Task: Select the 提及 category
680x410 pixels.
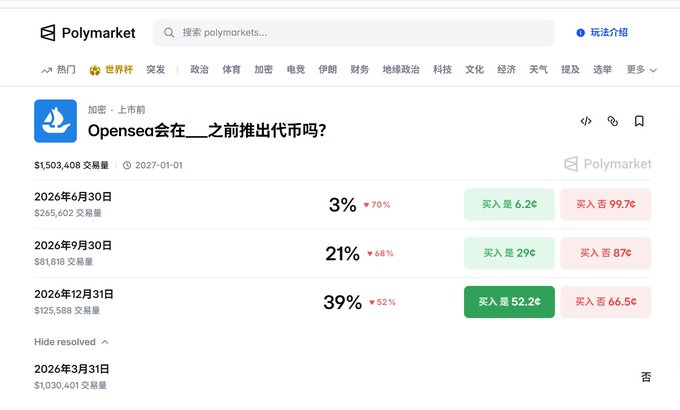Action: [x=570, y=69]
